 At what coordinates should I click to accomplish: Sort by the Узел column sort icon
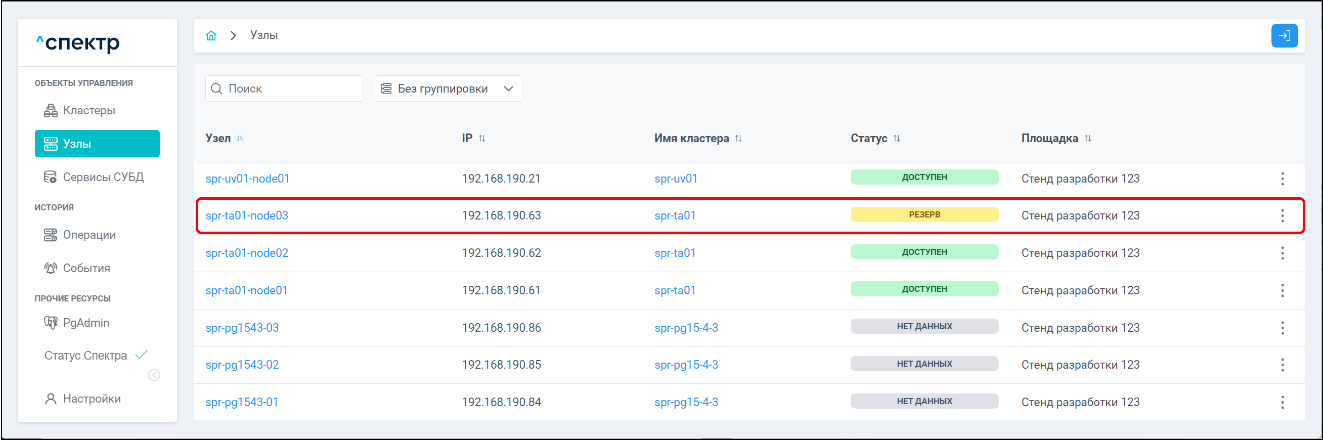[x=240, y=138]
